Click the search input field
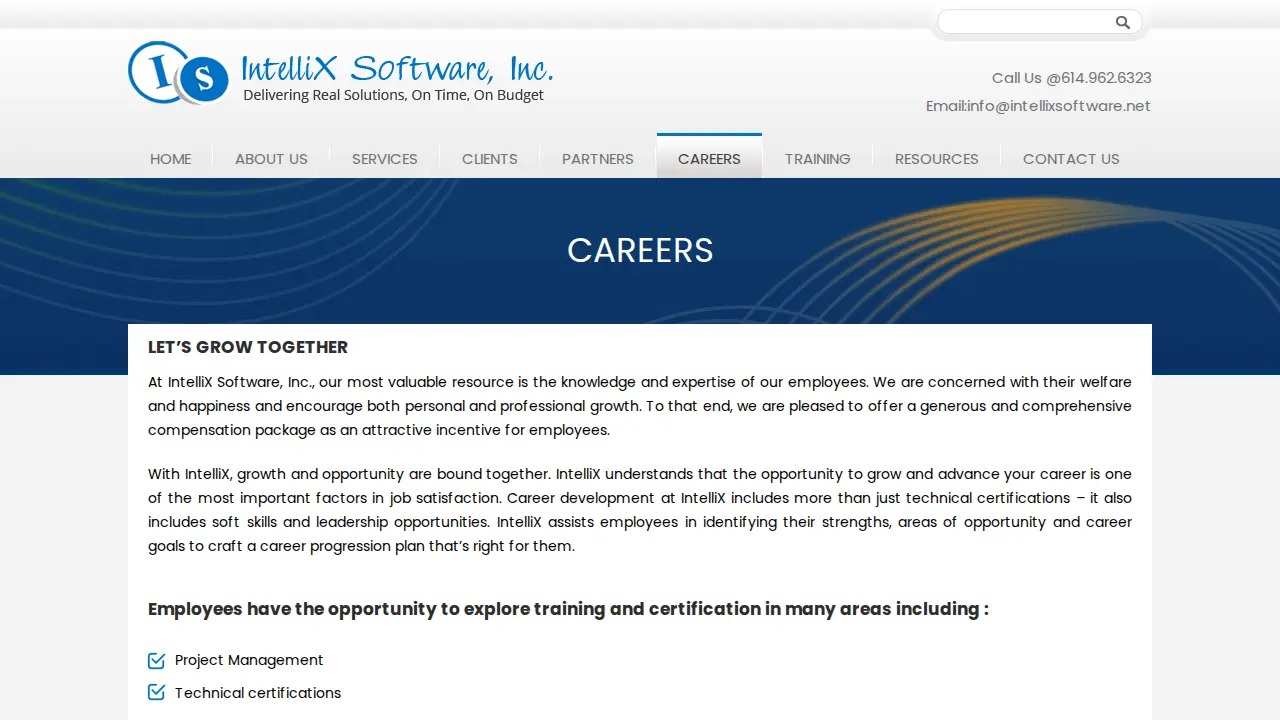 point(1026,22)
